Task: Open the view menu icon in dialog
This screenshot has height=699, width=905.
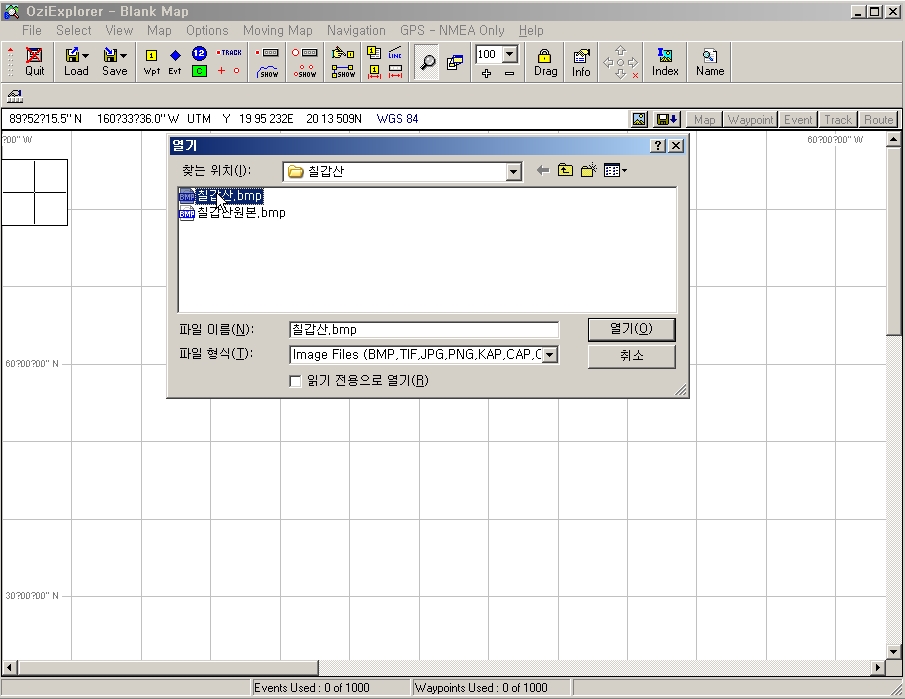Action: coord(615,170)
